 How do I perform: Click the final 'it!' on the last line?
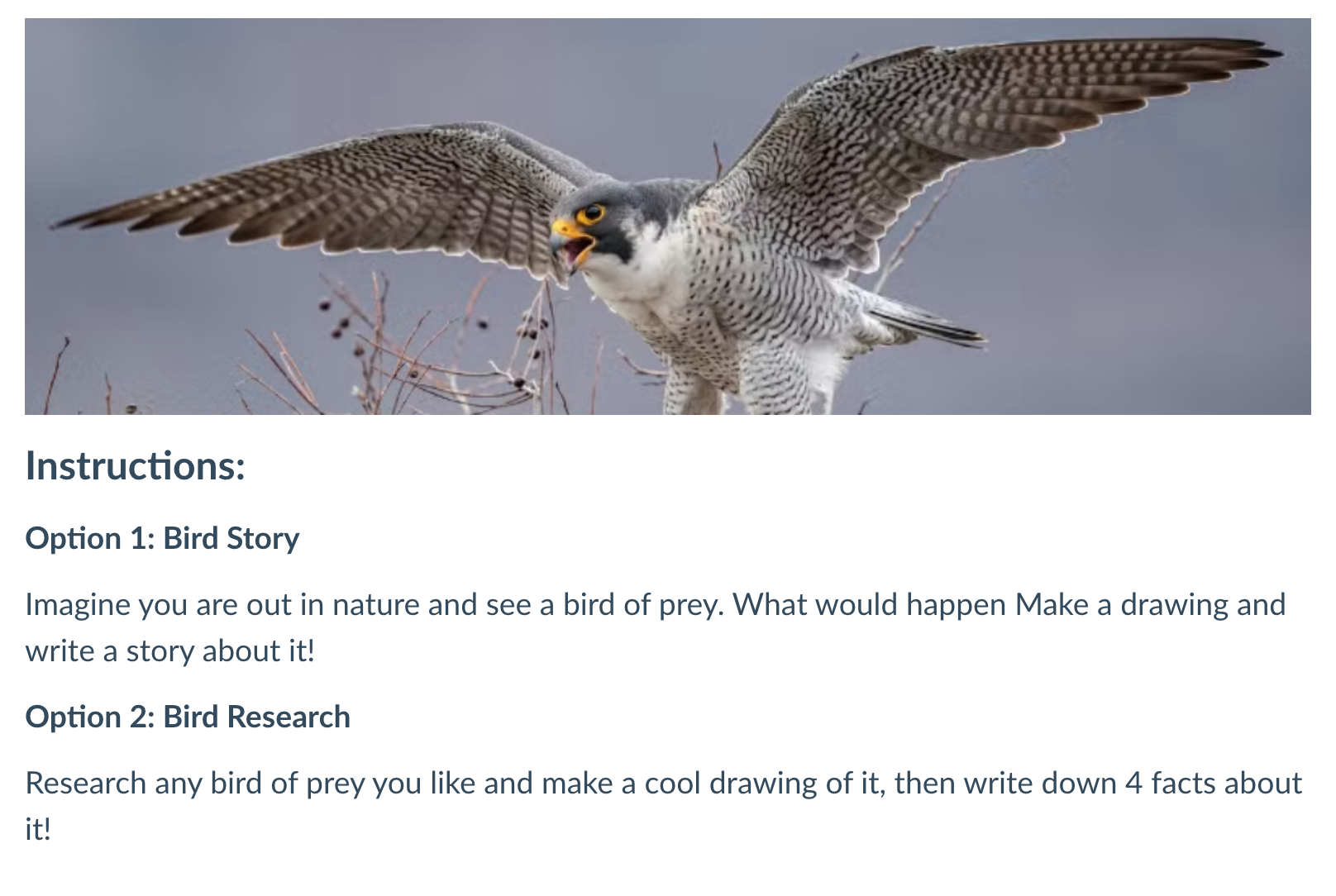tap(38, 829)
